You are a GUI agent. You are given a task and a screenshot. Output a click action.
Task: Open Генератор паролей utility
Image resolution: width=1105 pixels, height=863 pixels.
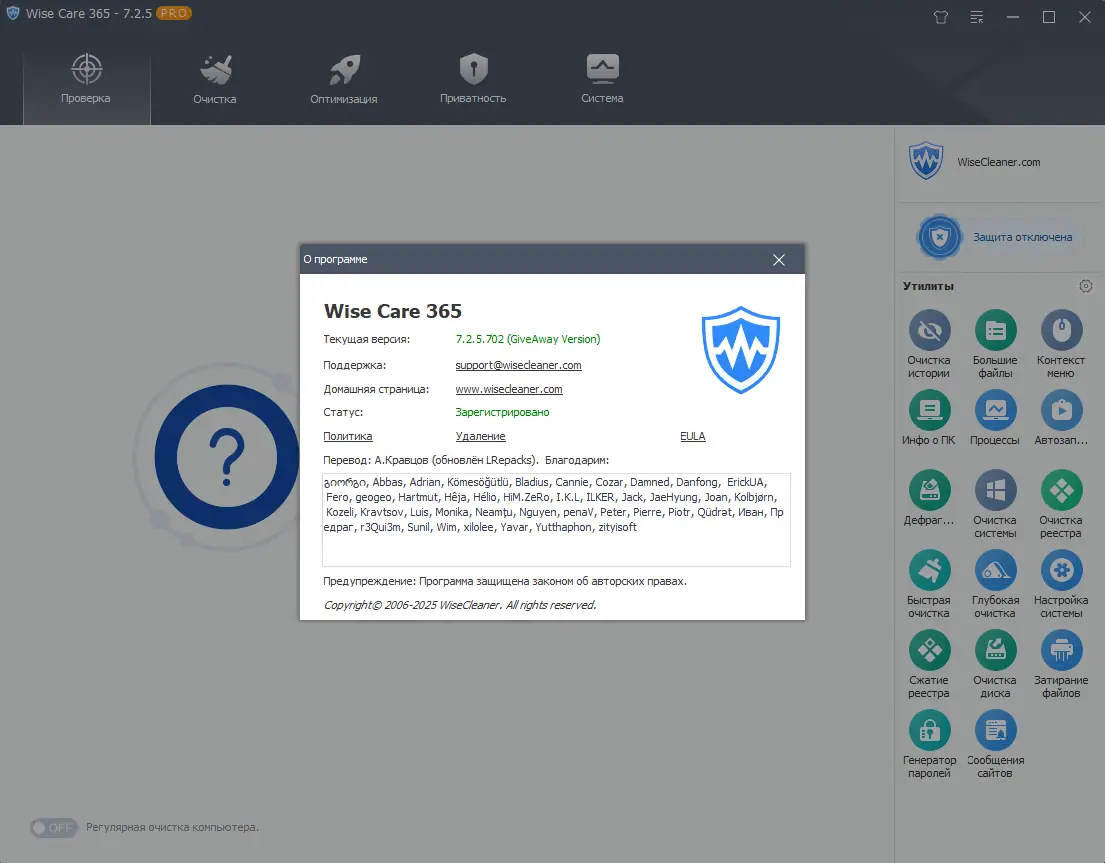coord(929,744)
